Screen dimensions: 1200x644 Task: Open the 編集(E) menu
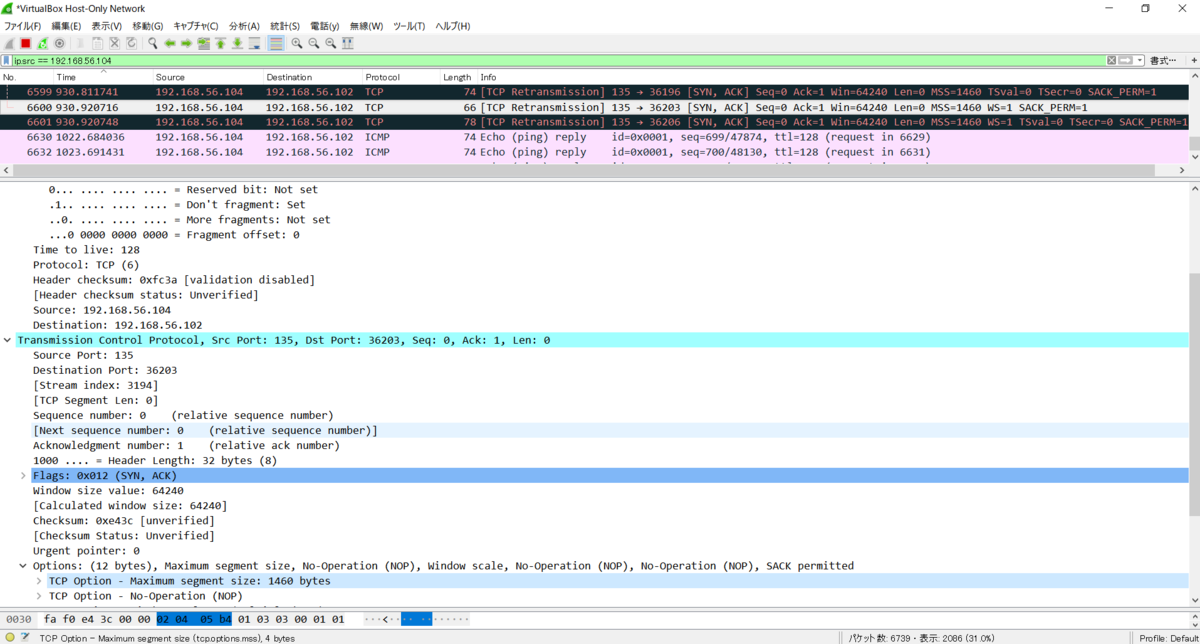[66, 26]
